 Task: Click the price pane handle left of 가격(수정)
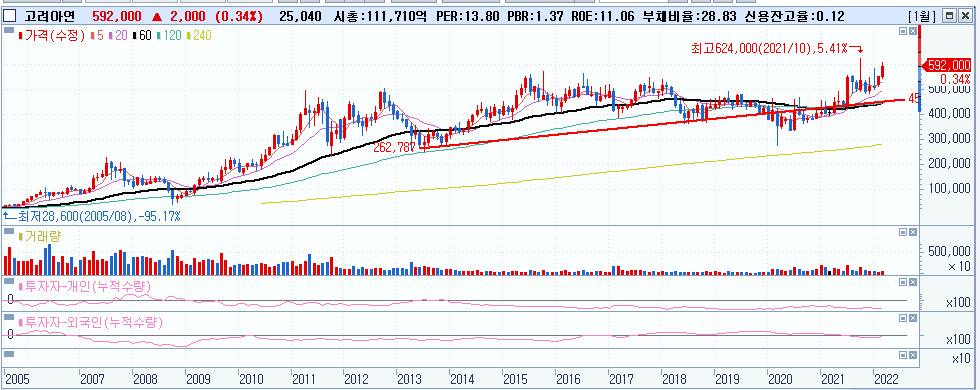pyautogui.click(x=9, y=30)
